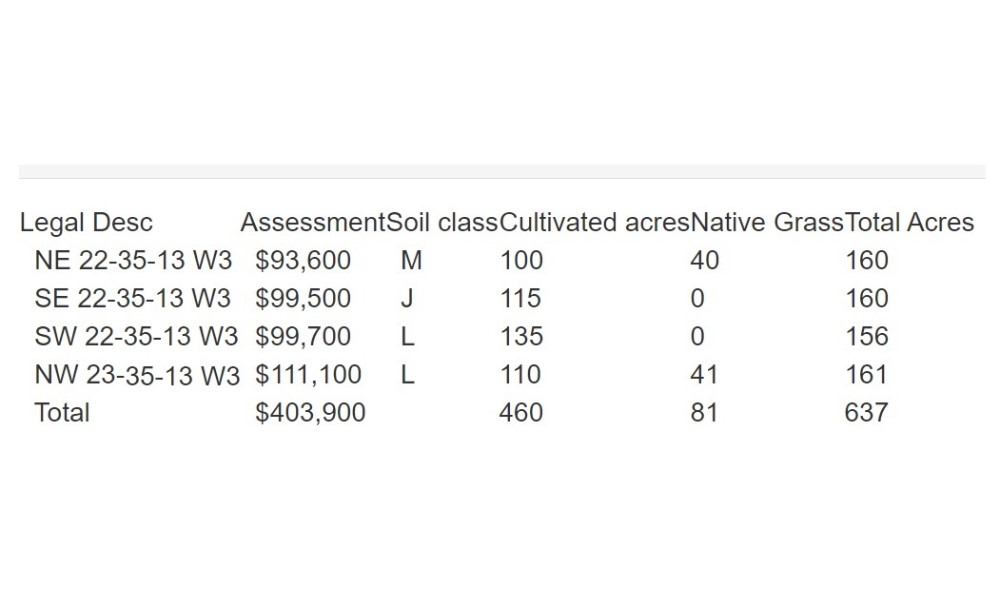The image size is (1000, 607).
Task: Click the gray horizontal divider bar
Action: (502, 172)
